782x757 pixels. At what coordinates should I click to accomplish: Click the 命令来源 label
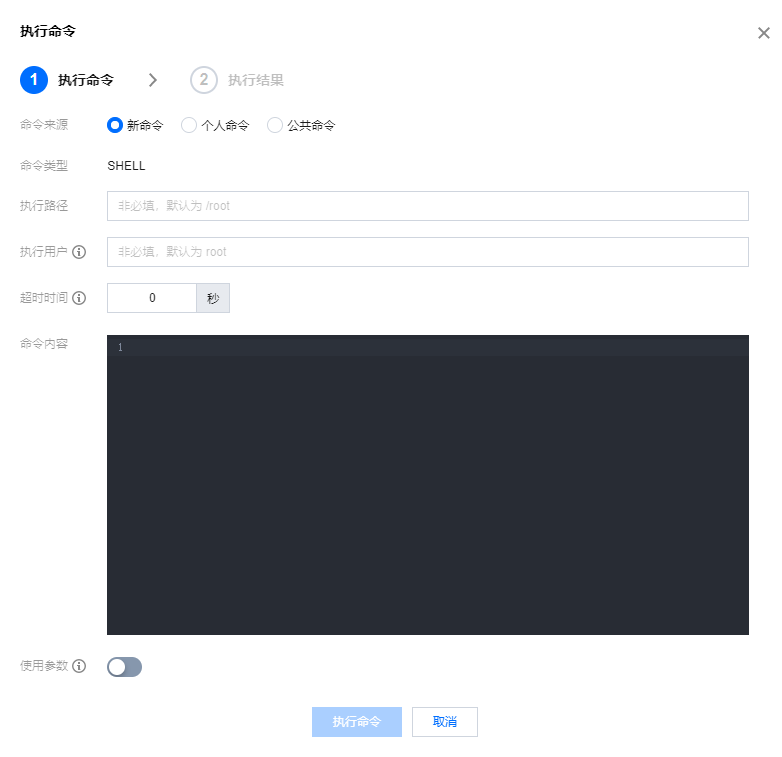44,125
